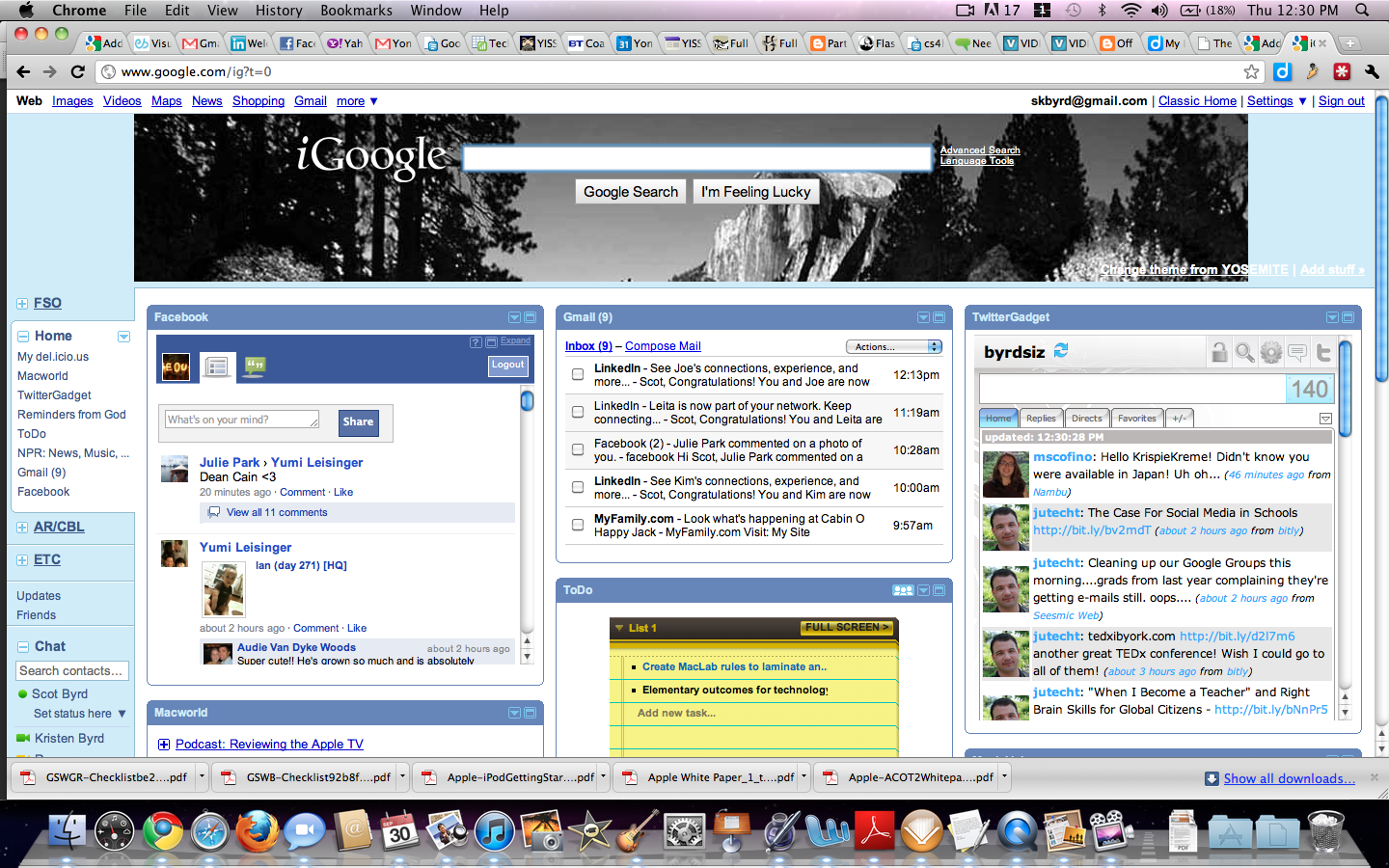
Task: Open the Chrome wrench menu icon
Action: coord(1372,71)
